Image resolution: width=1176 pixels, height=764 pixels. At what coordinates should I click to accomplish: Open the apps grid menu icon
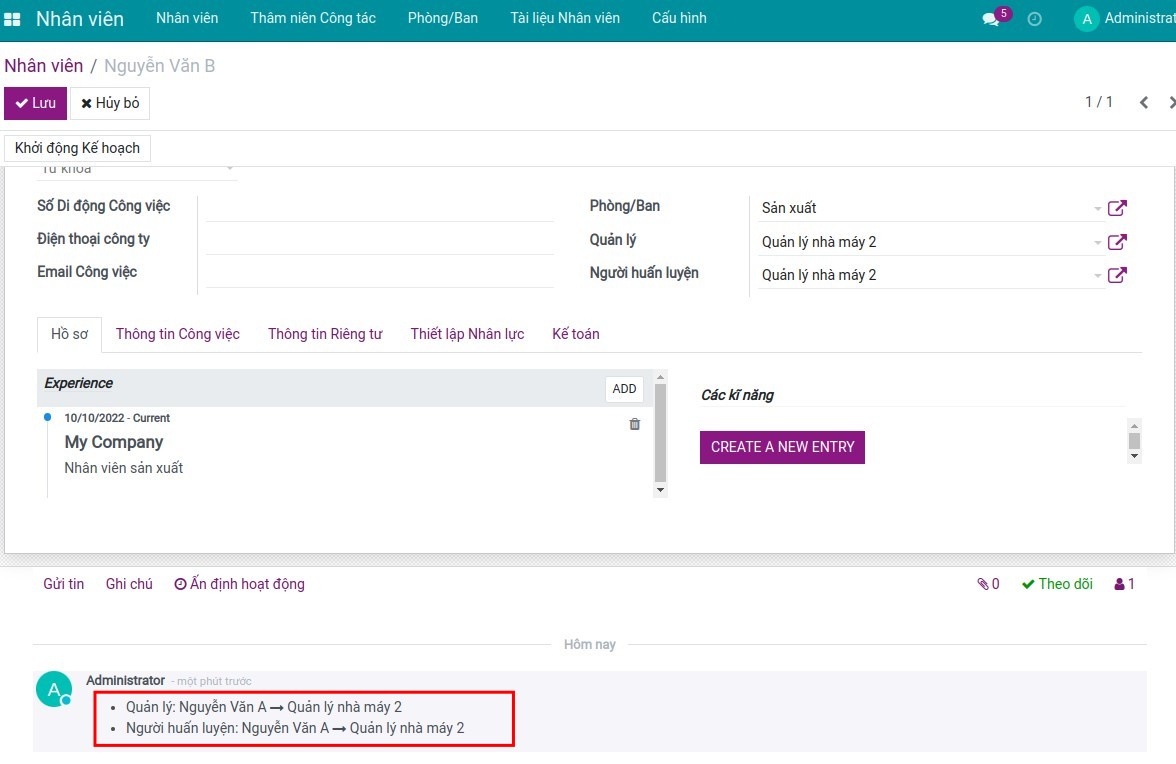(13, 19)
